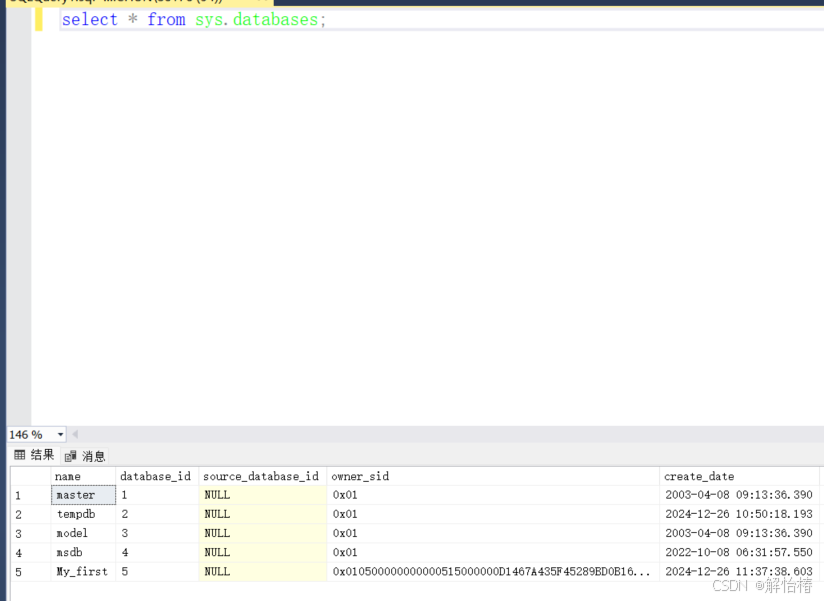This screenshot has height=601, width=824.
Task: Select row header number 5
Action: (x=31, y=572)
